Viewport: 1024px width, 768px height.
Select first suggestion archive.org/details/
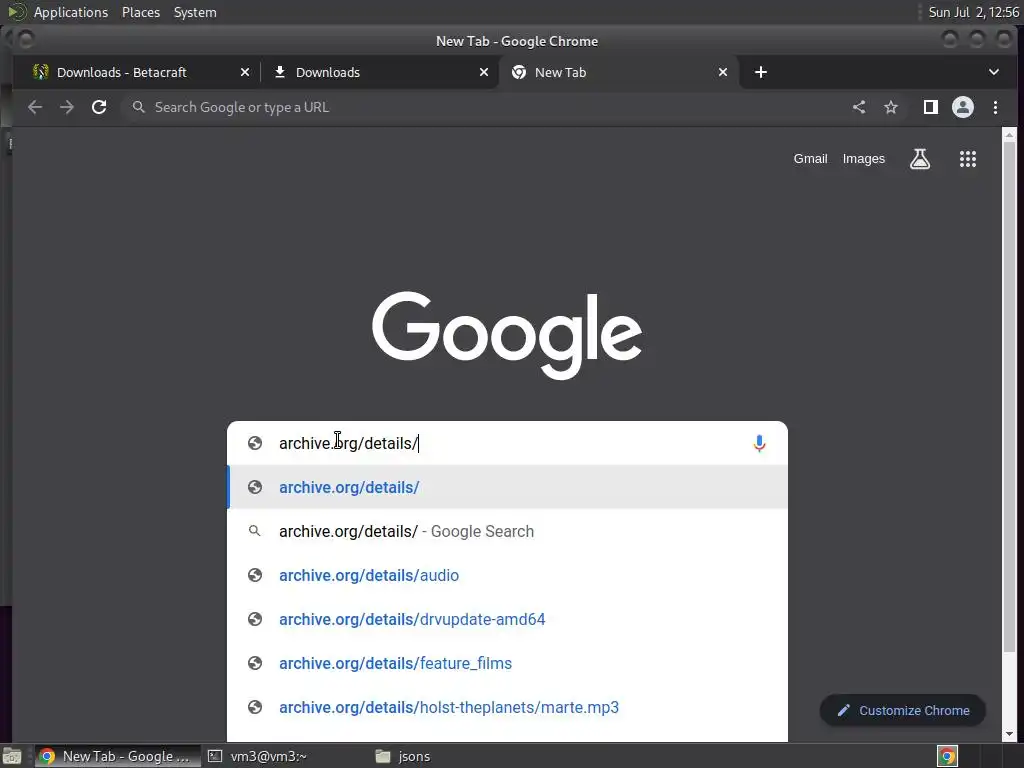coord(507,487)
